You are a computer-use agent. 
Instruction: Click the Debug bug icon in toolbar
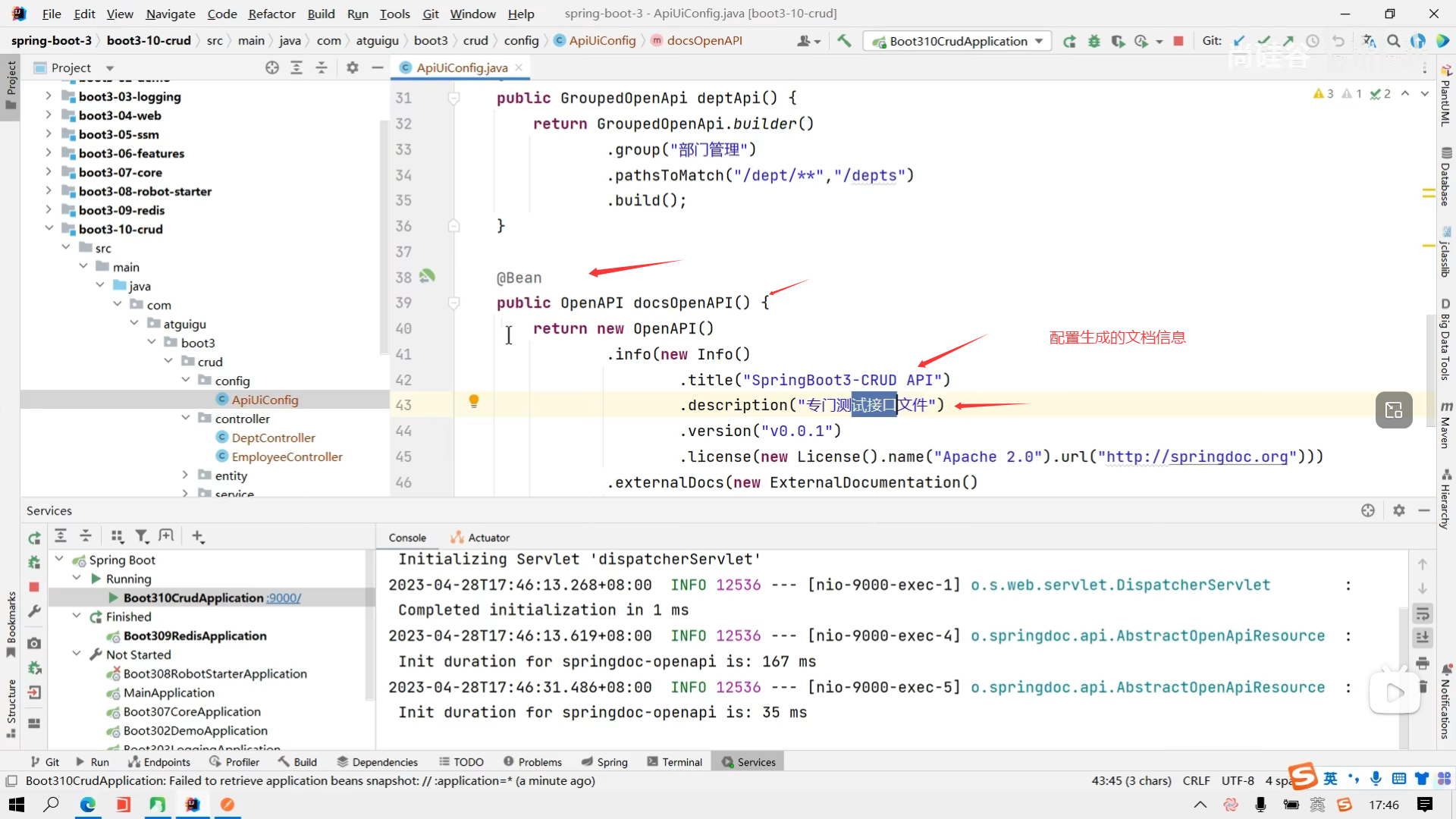(x=1094, y=41)
